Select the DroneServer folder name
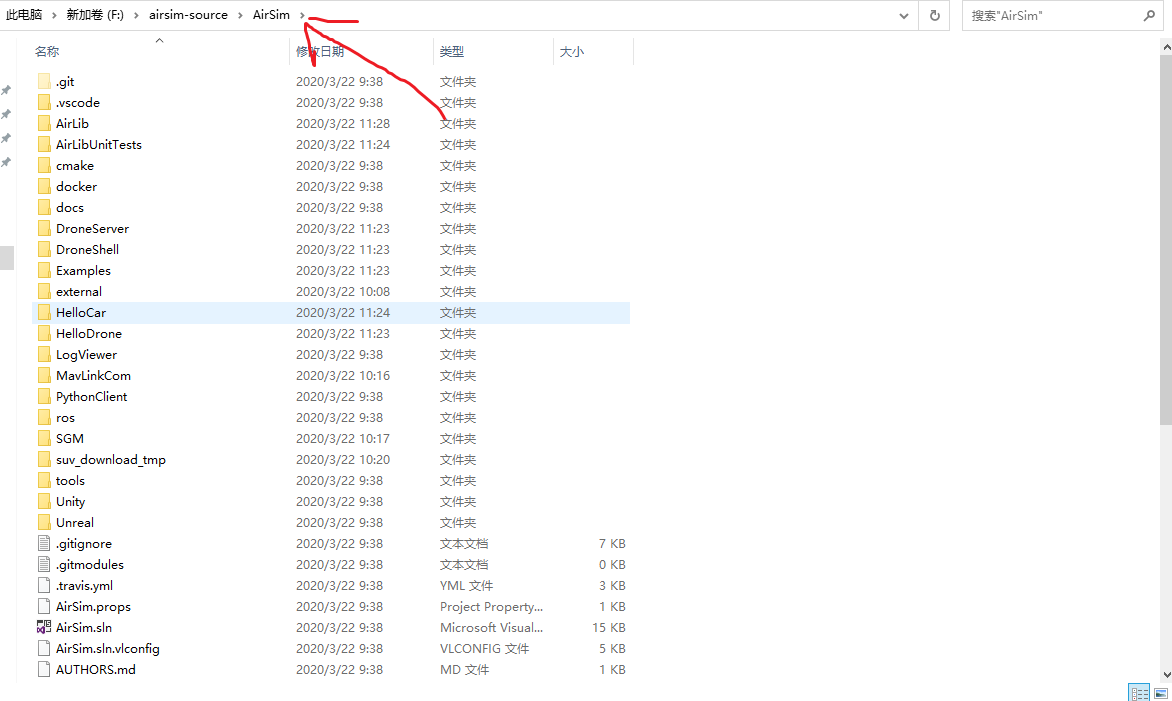 (92, 228)
